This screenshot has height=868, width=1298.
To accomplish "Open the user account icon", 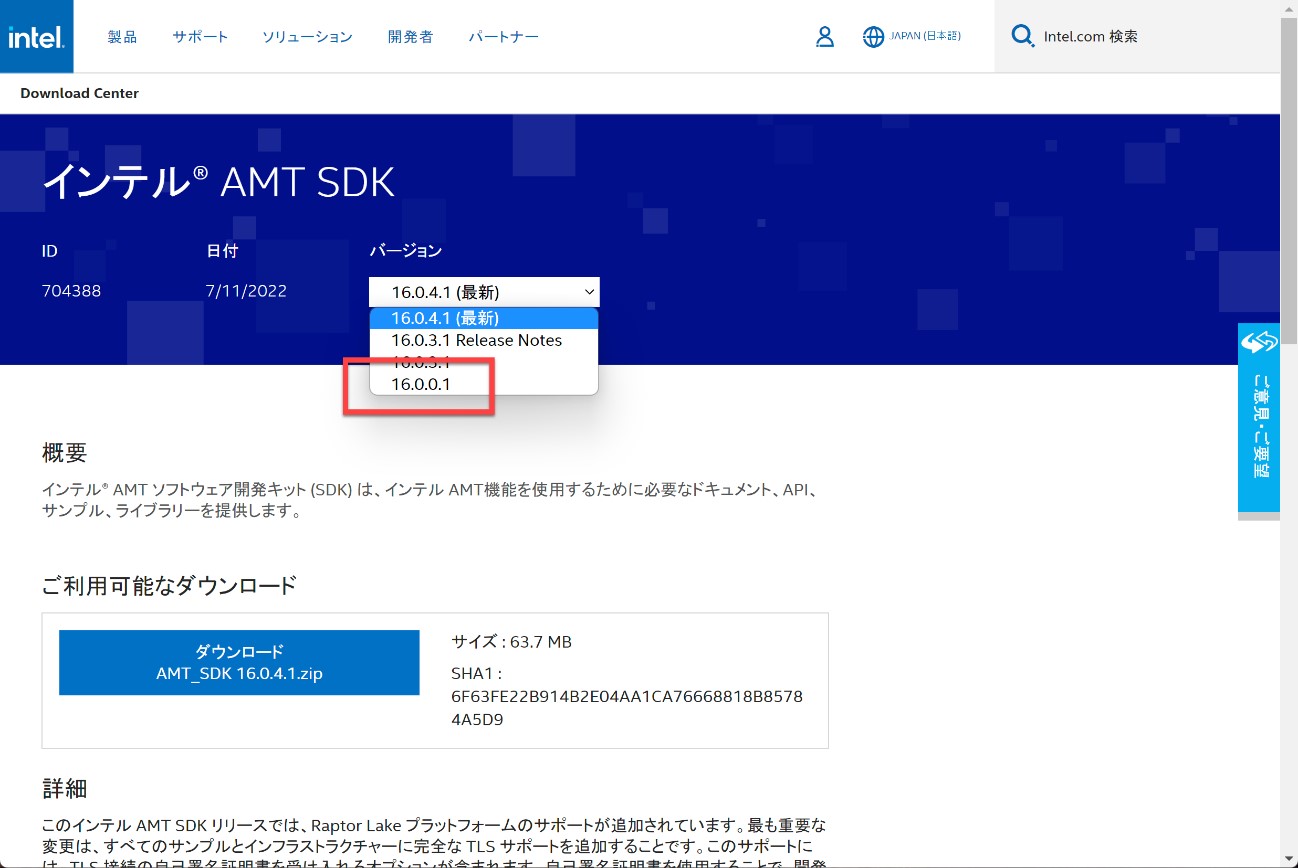I will click(825, 37).
